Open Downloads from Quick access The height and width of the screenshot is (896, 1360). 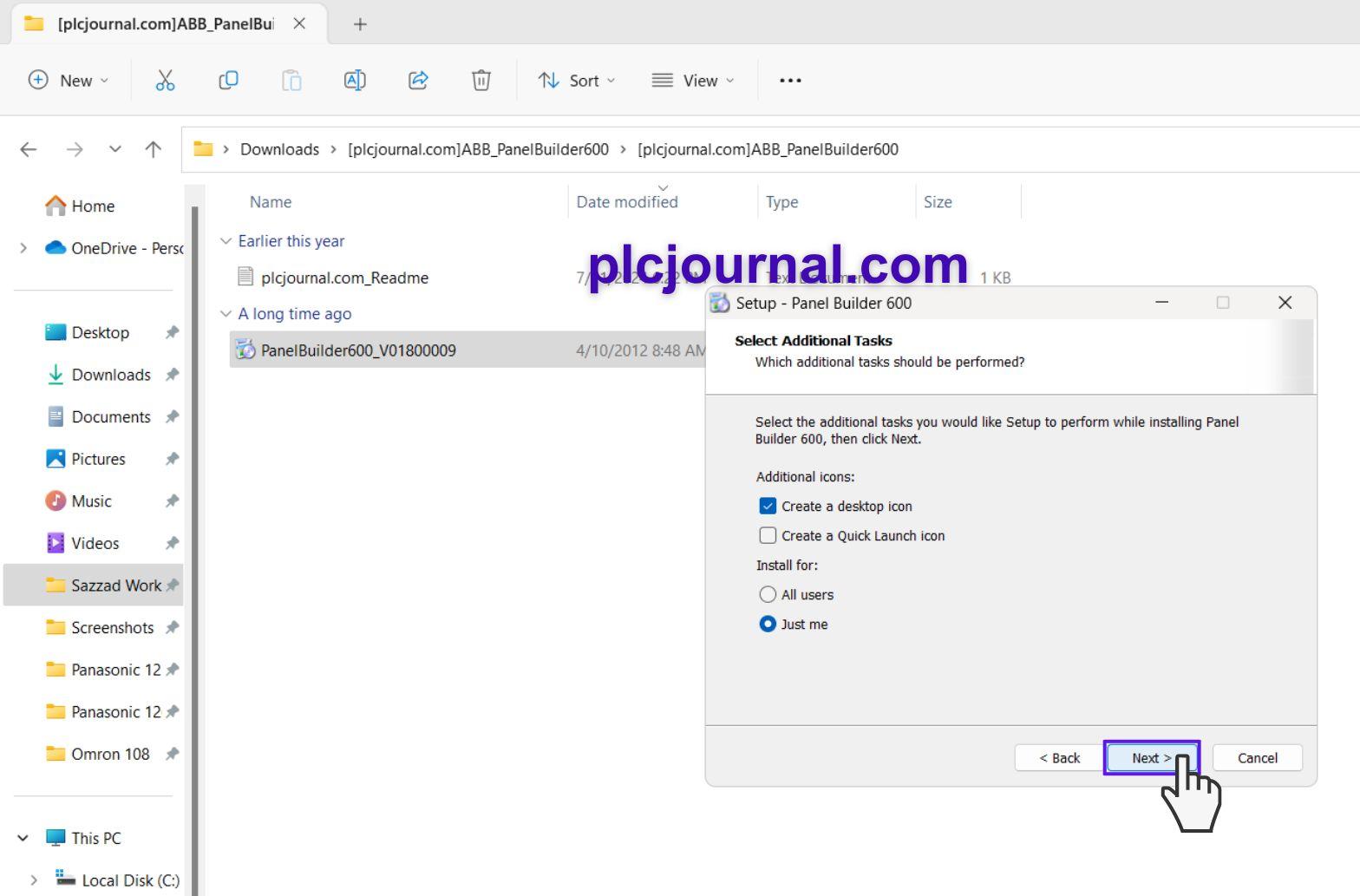110,375
